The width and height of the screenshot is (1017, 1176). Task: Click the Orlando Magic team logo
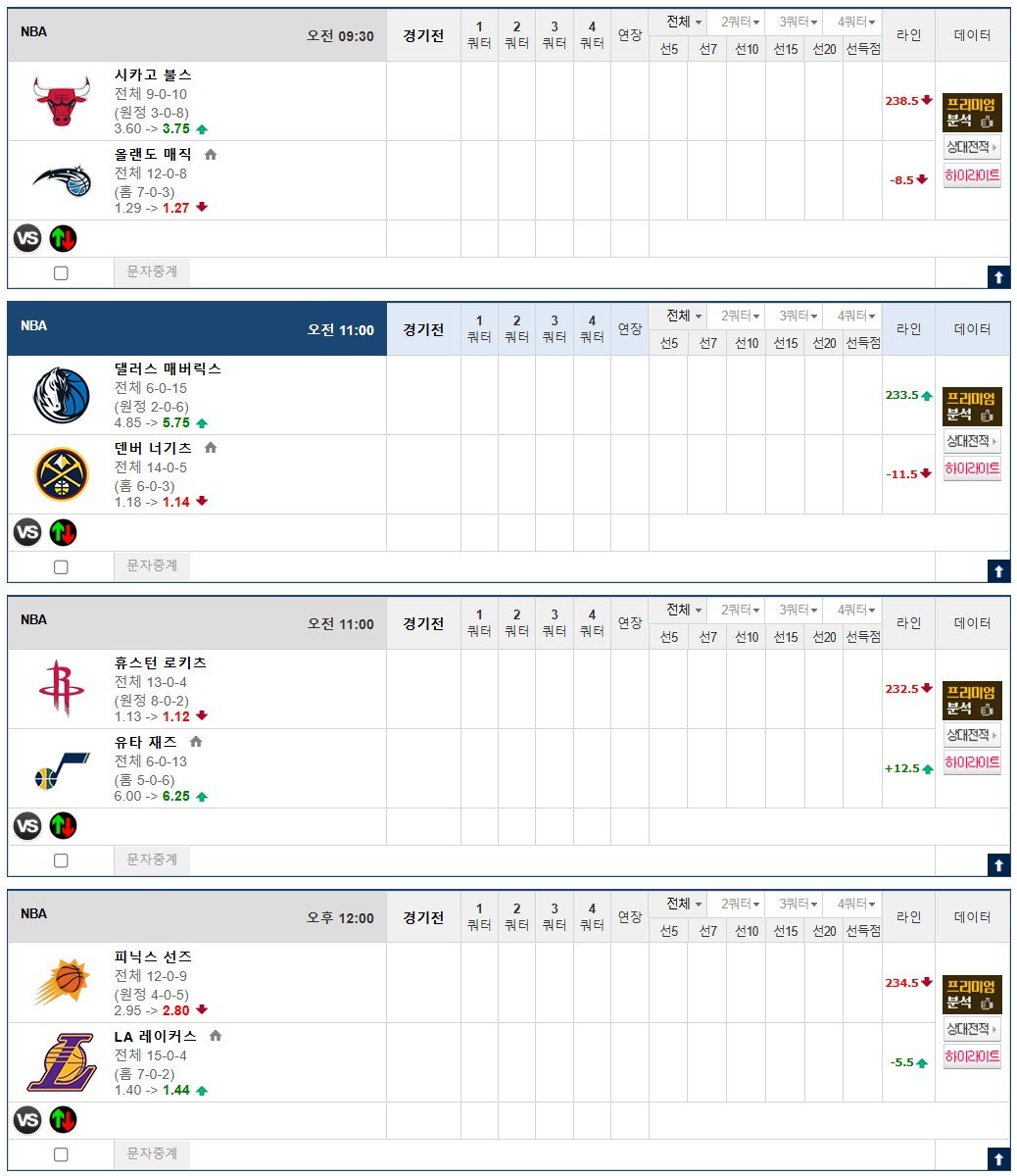(62, 179)
